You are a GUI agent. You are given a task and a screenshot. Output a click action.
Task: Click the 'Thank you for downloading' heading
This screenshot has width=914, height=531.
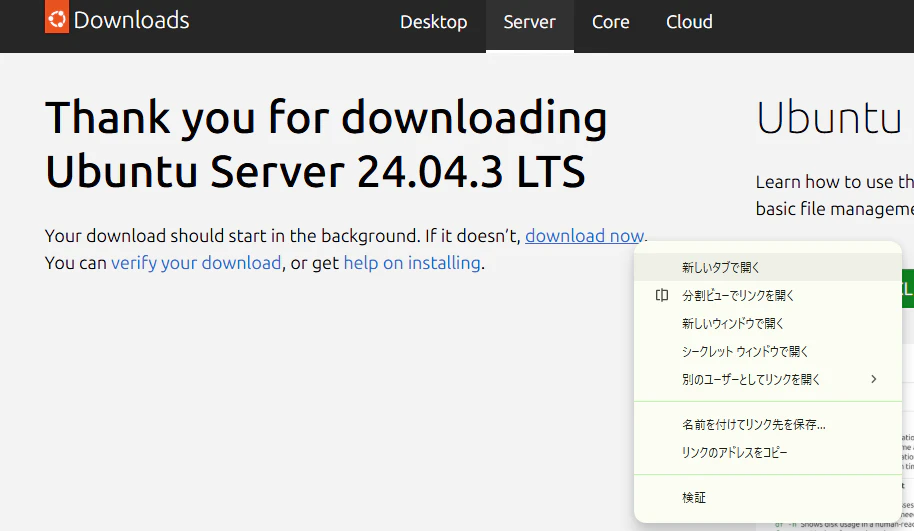click(x=326, y=144)
